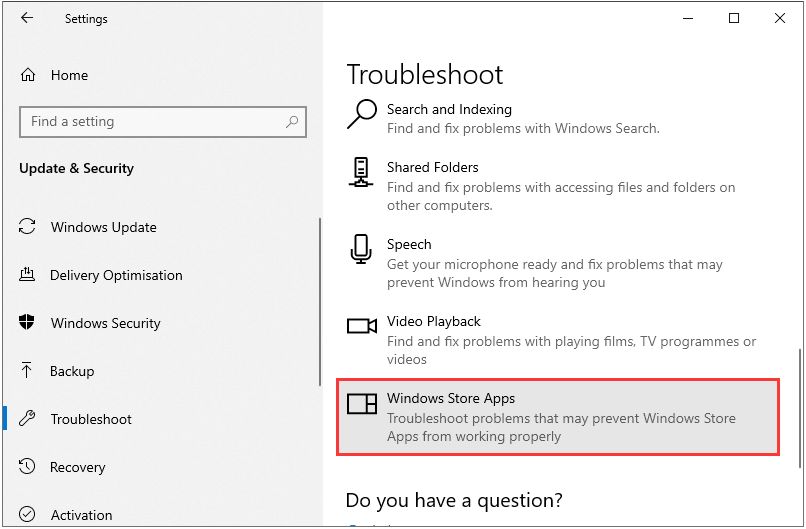Go to Delivery Optimisation

point(116,275)
